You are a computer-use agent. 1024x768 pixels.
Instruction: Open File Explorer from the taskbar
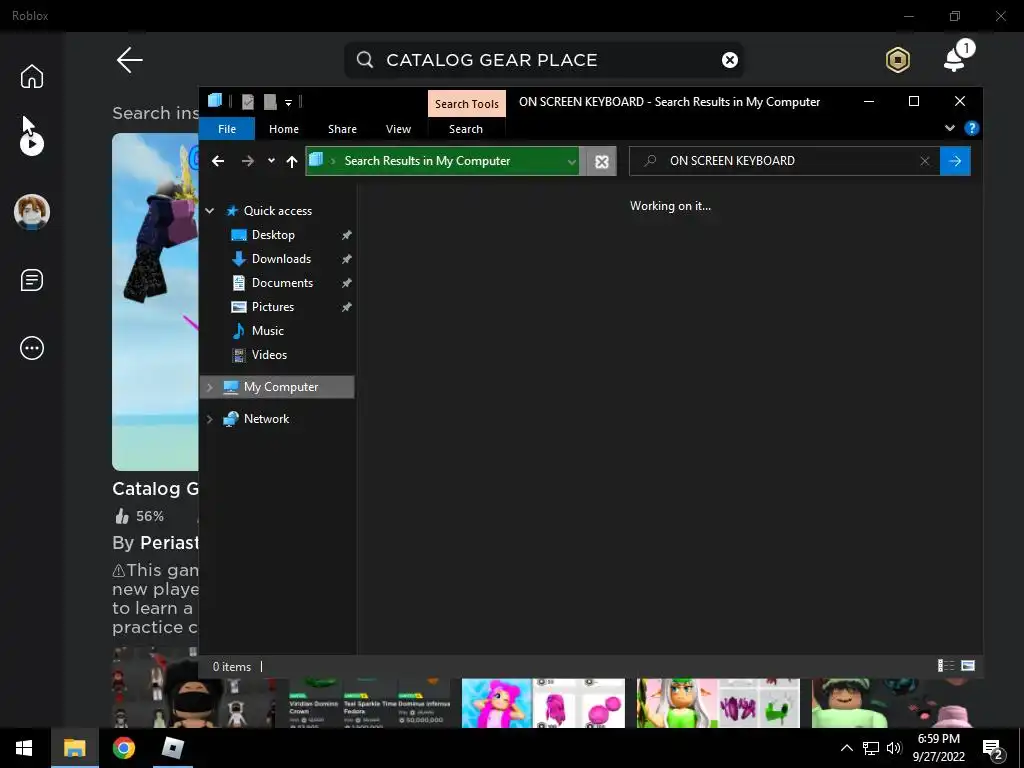(74, 748)
